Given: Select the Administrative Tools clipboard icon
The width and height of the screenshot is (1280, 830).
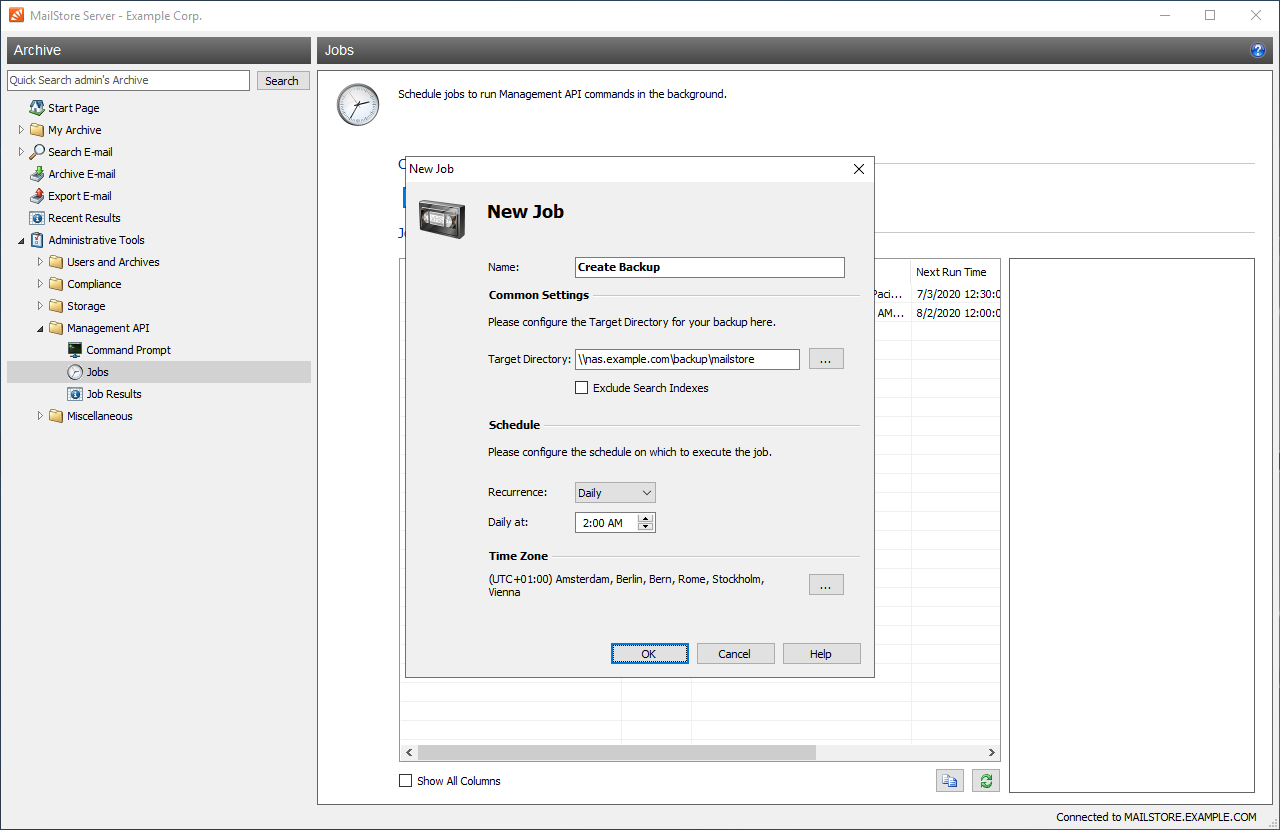Looking at the screenshot, I should (x=37, y=240).
